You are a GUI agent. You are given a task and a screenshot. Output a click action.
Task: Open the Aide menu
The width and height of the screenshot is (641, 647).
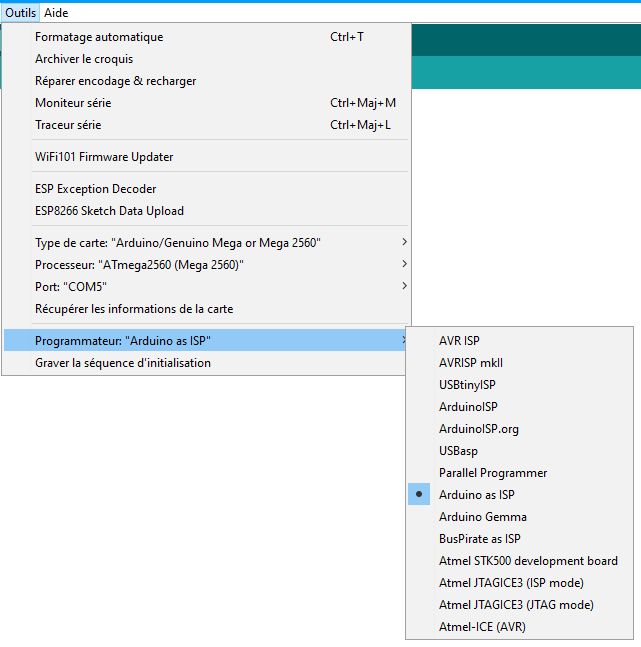(56, 13)
